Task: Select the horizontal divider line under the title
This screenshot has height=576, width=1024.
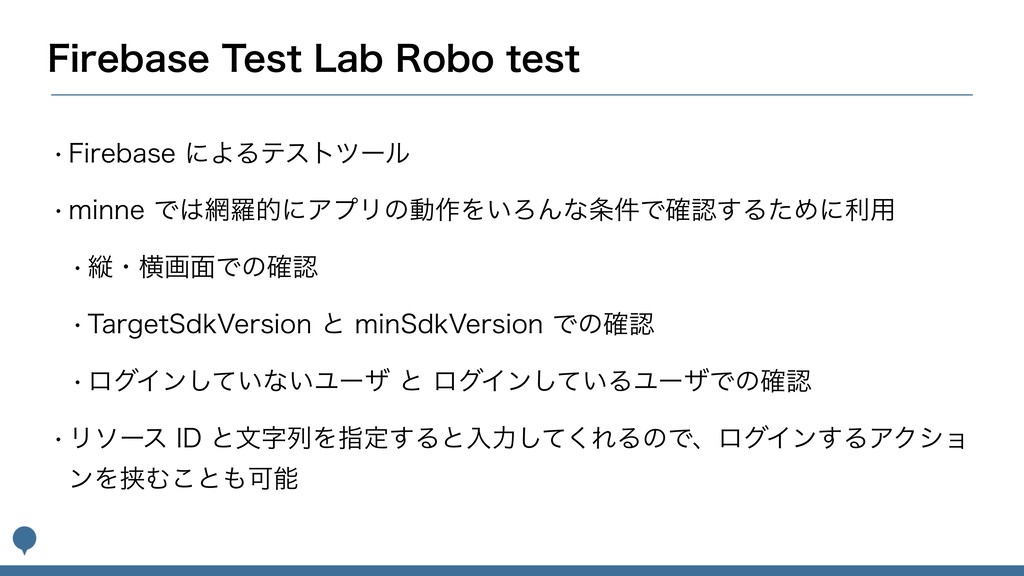Action: coord(512,95)
